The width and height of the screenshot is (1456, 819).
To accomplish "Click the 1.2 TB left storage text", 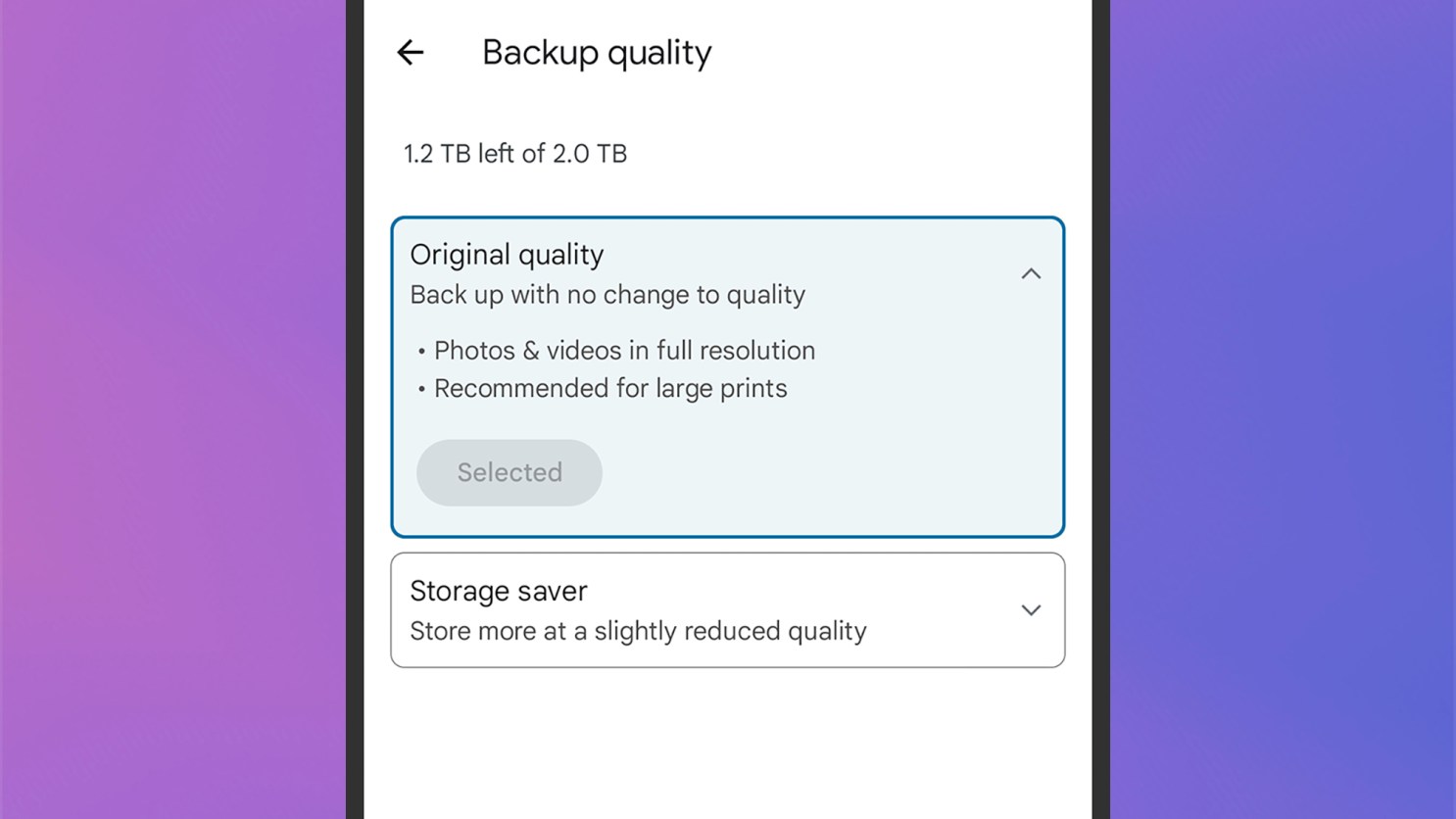I will click(515, 154).
